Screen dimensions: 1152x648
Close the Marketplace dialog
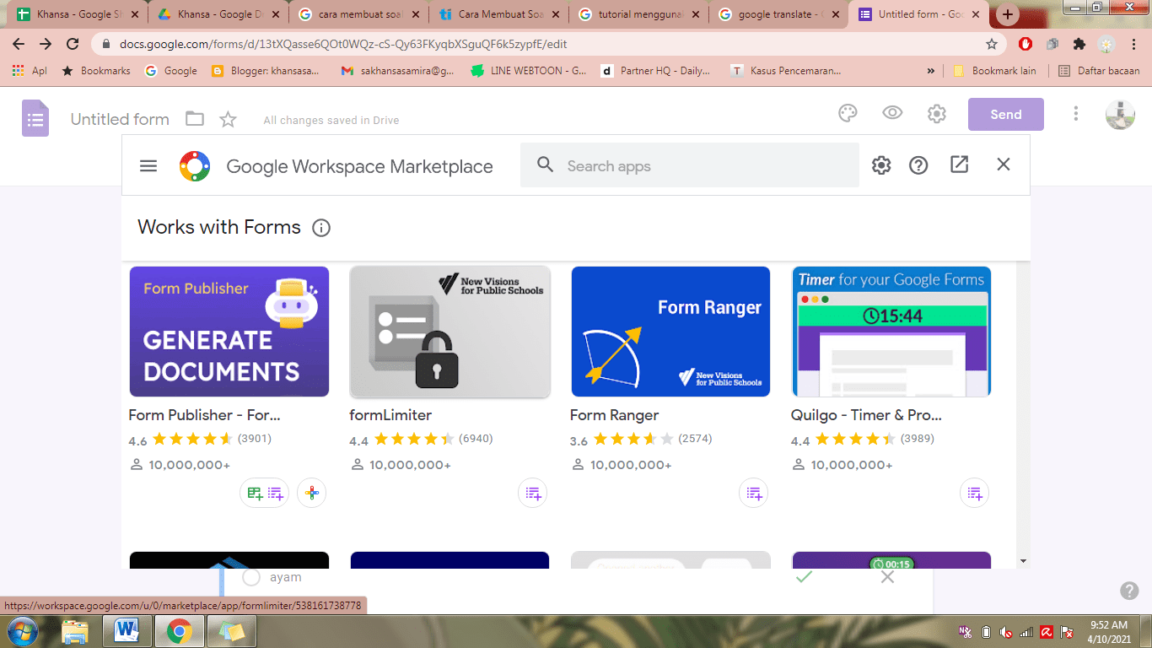click(x=1003, y=165)
